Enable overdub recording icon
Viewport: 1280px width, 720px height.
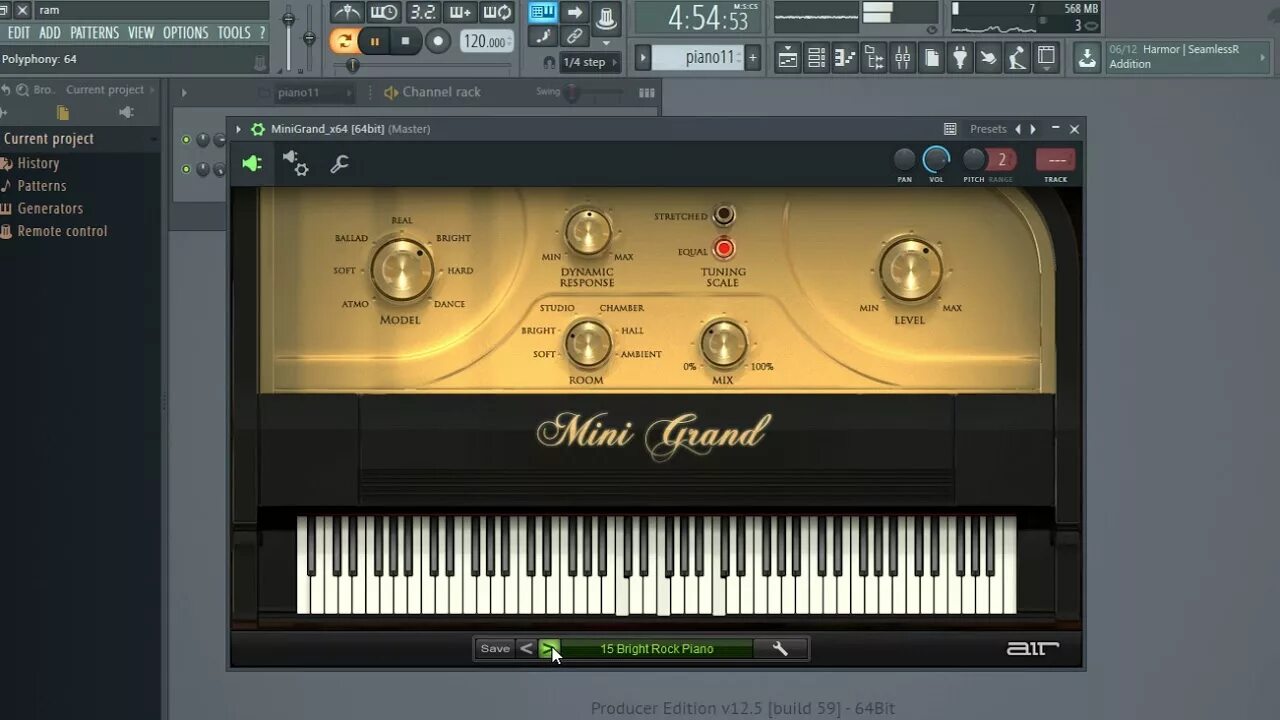(x=460, y=12)
